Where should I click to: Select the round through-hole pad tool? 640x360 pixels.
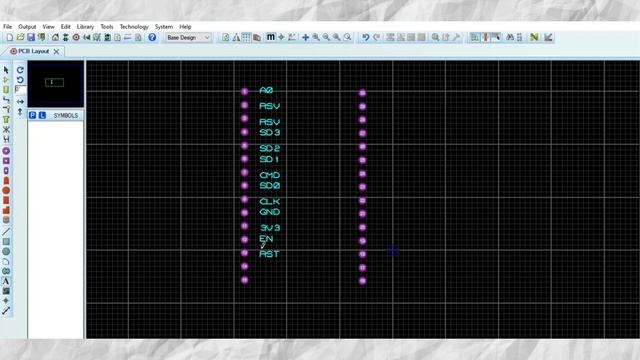[6, 151]
